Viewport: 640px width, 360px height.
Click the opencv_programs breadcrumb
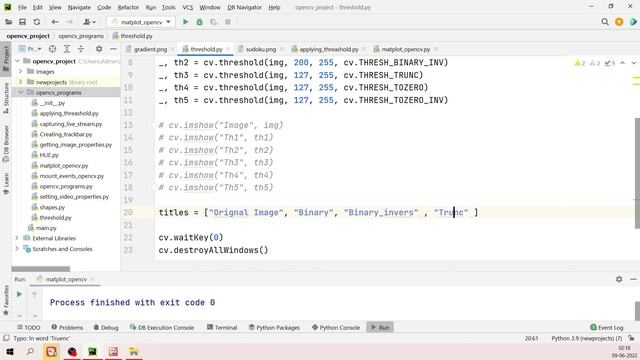tap(81, 36)
